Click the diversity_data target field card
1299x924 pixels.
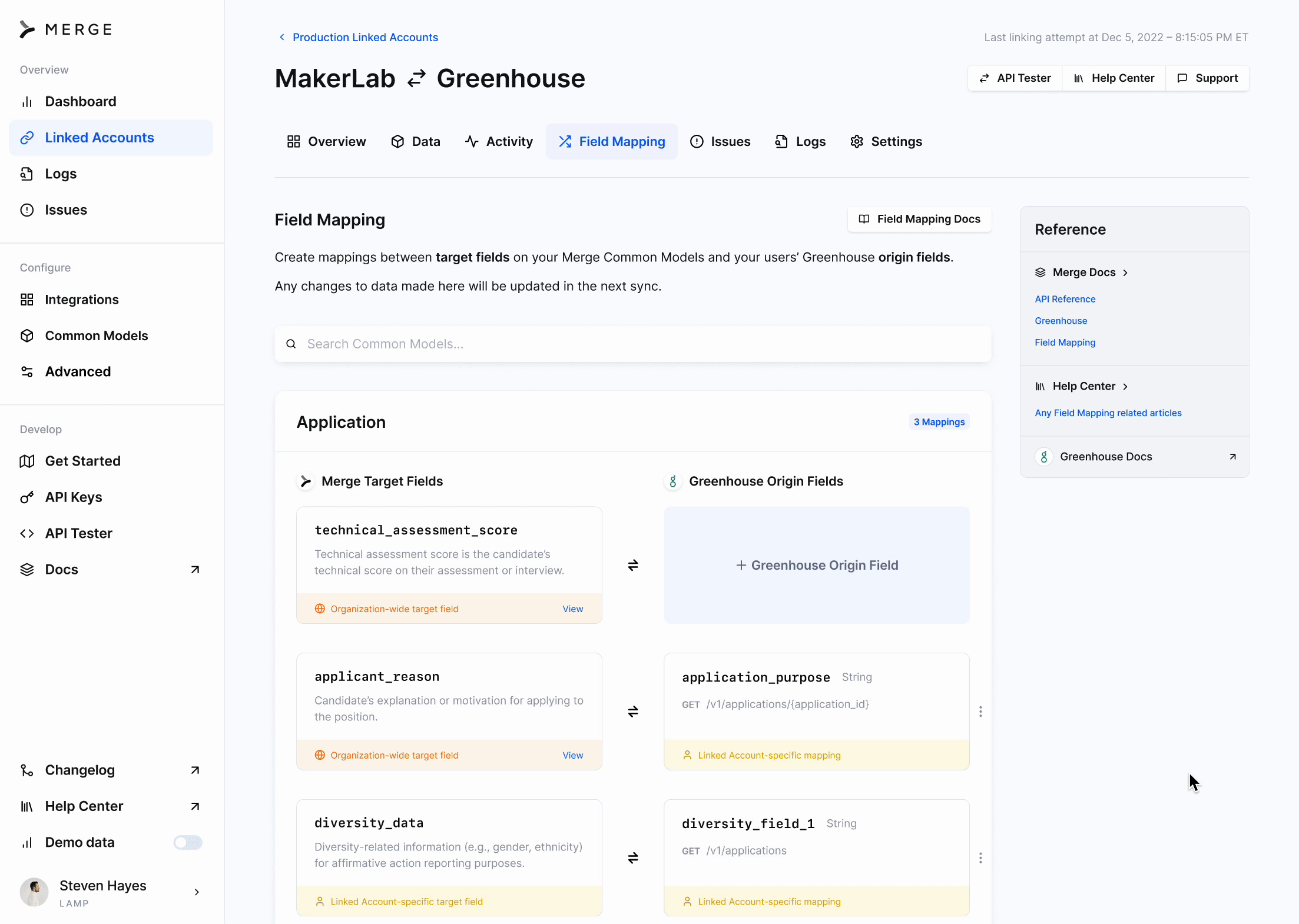449,858
